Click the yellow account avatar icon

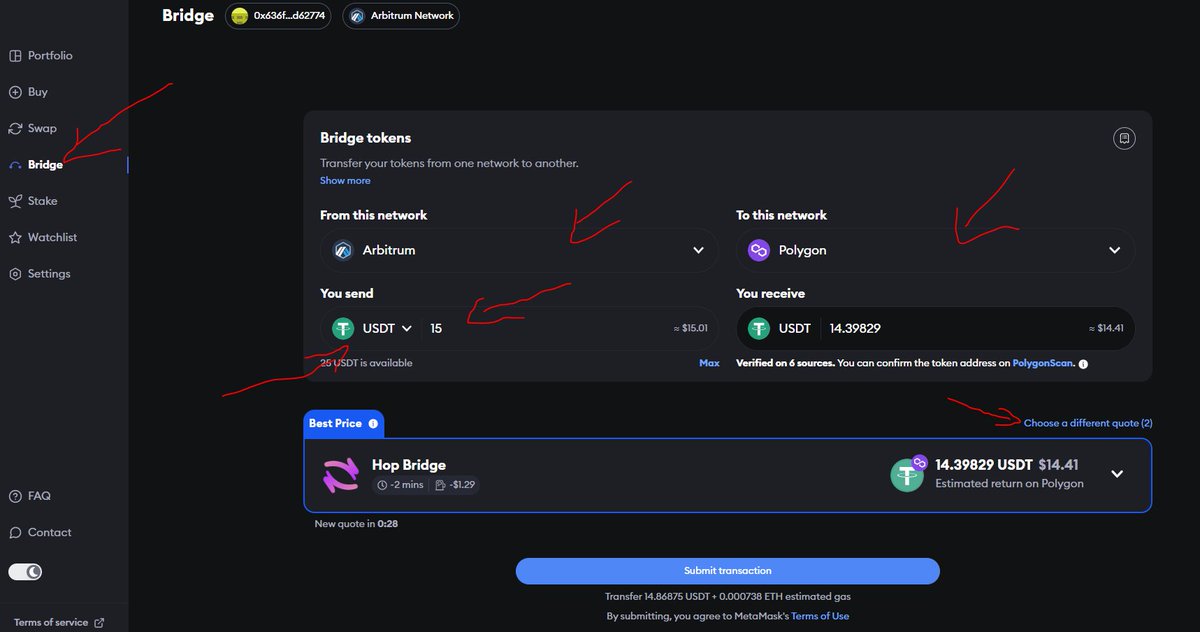click(239, 15)
